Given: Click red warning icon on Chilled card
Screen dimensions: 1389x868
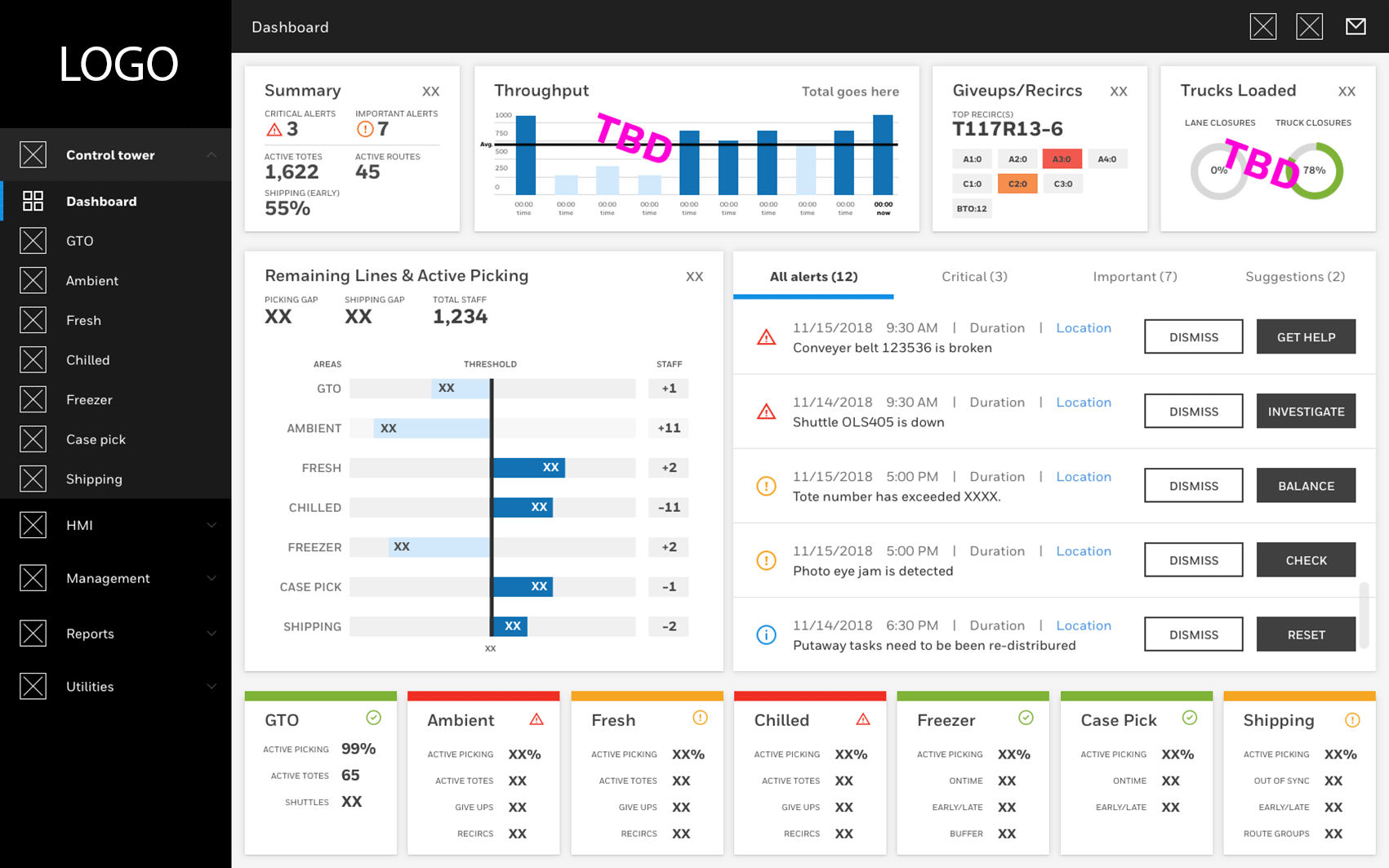Looking at the screenshot, I should 863,719.
